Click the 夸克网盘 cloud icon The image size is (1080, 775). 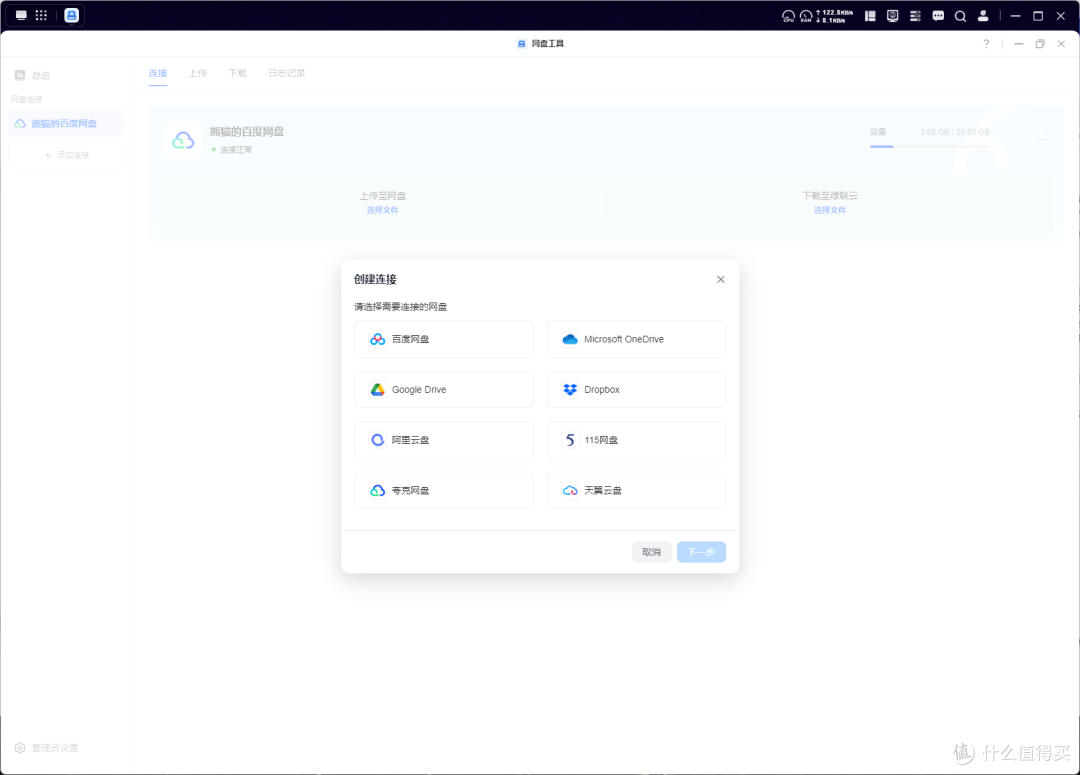click(x=377, y=490)
